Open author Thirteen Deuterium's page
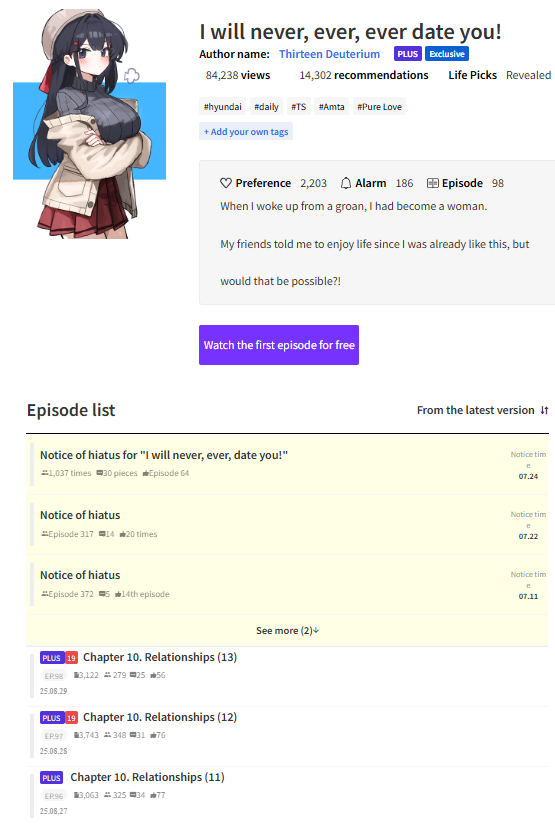 pyautogui.click(x=329, y=54)
